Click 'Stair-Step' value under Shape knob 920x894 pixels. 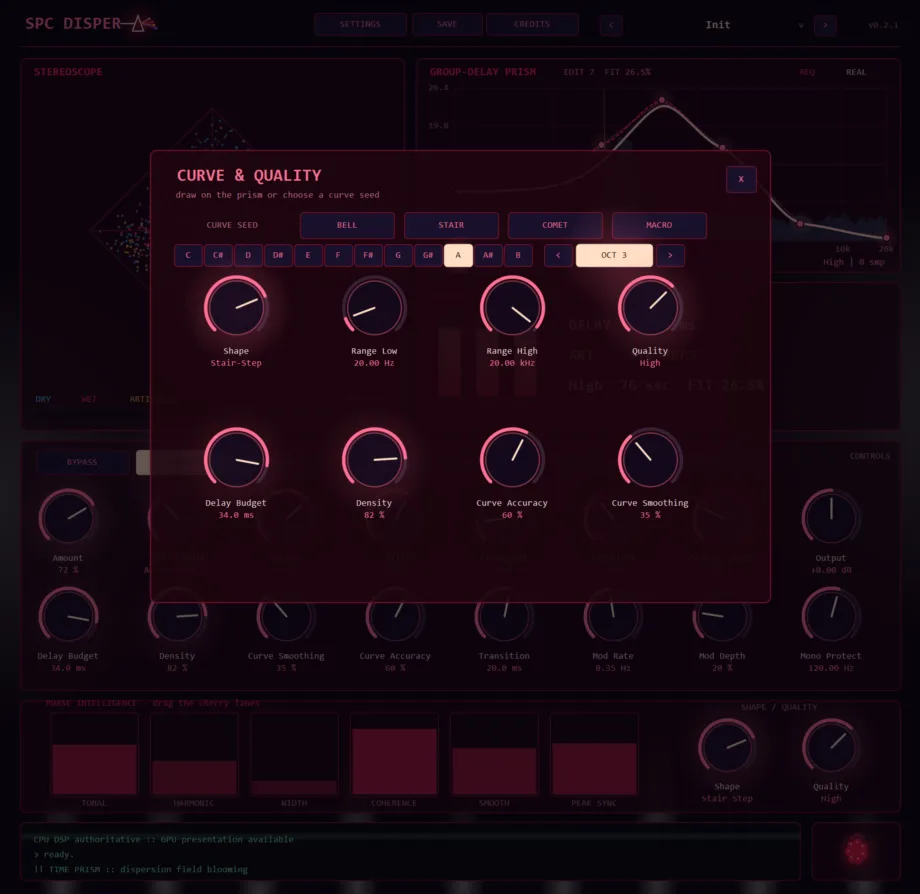(x=236, y=363)
